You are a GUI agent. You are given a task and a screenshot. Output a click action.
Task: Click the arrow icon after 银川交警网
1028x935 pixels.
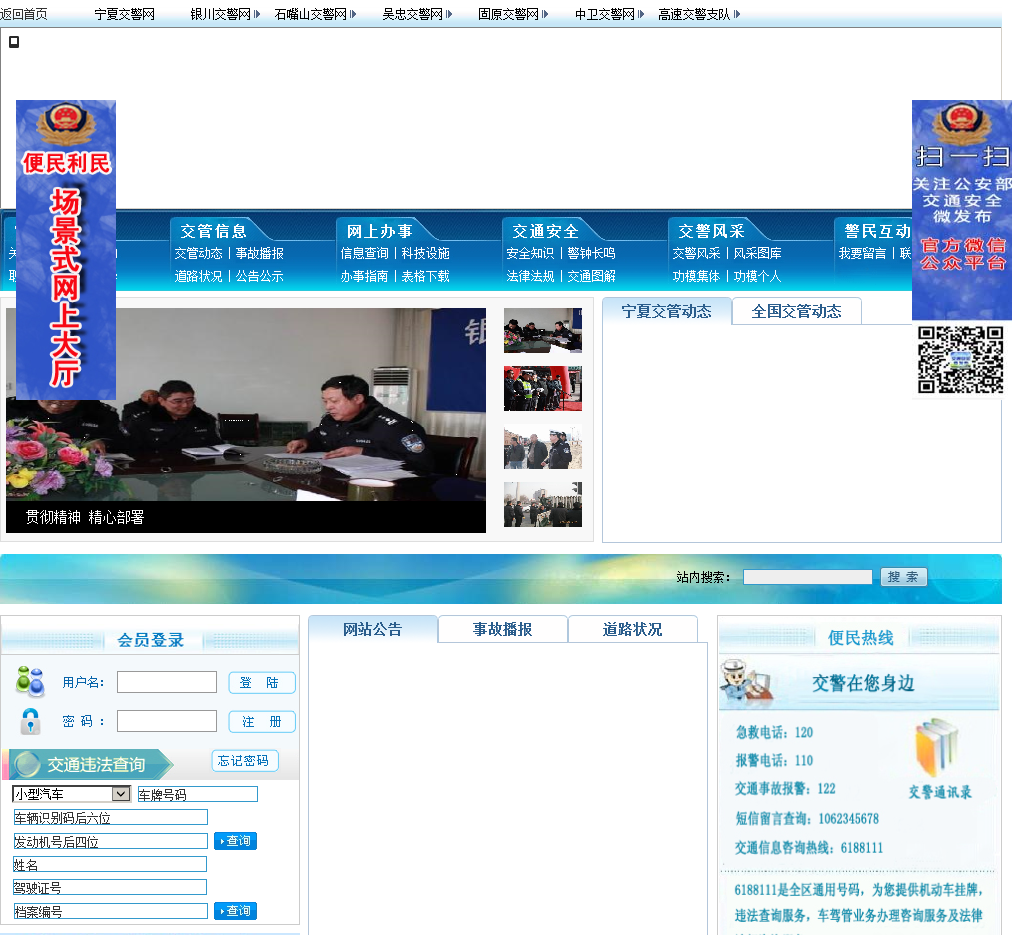coord(257,14)
